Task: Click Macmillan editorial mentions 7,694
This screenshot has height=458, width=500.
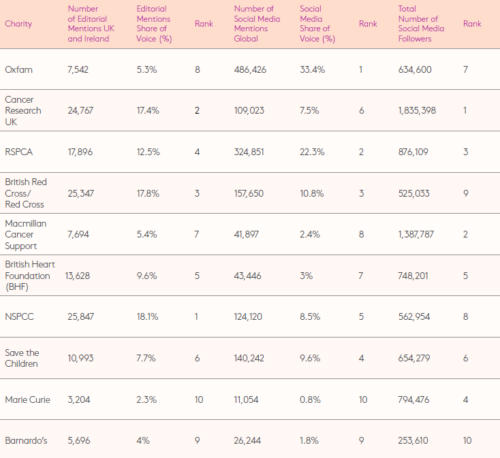Action: click(x=78, y=235)
